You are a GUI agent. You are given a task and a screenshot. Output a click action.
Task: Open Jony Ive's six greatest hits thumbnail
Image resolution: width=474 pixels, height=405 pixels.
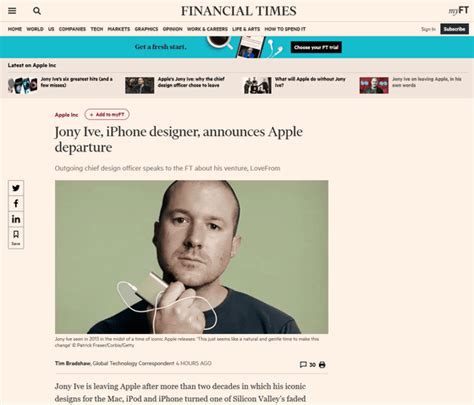coord(23,85)
